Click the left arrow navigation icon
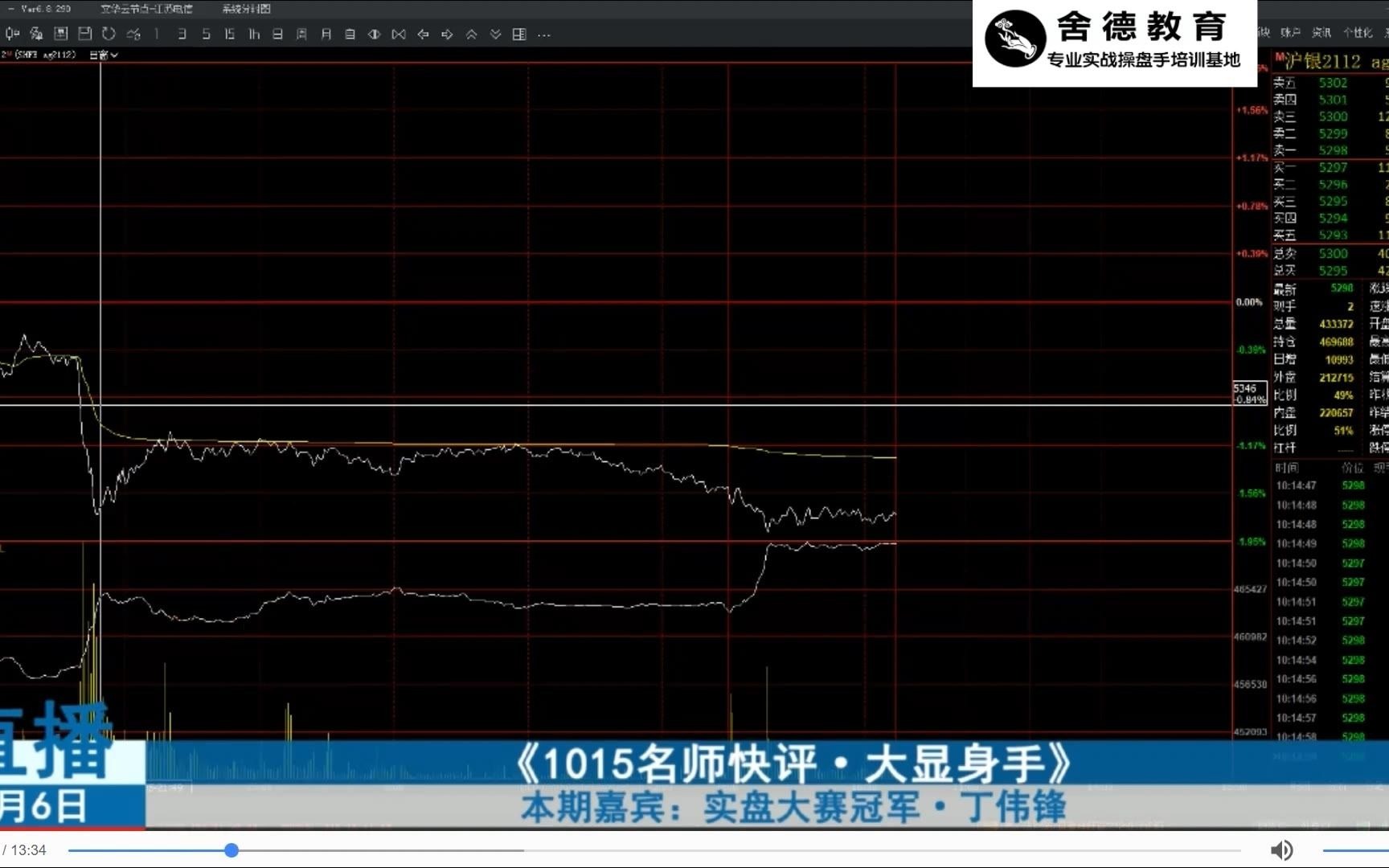 click(423, 34)
